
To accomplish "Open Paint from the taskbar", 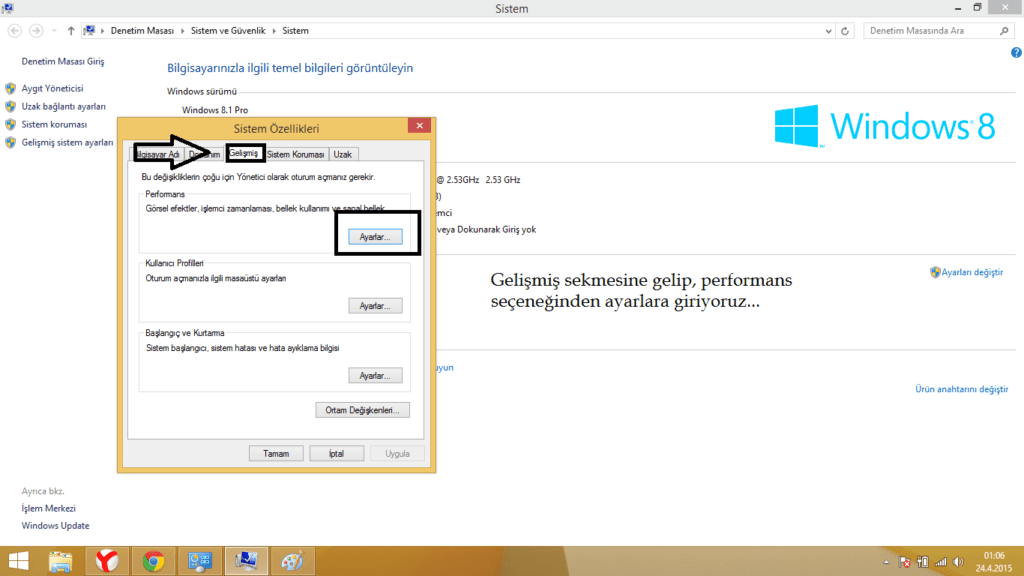I will 291,561.
